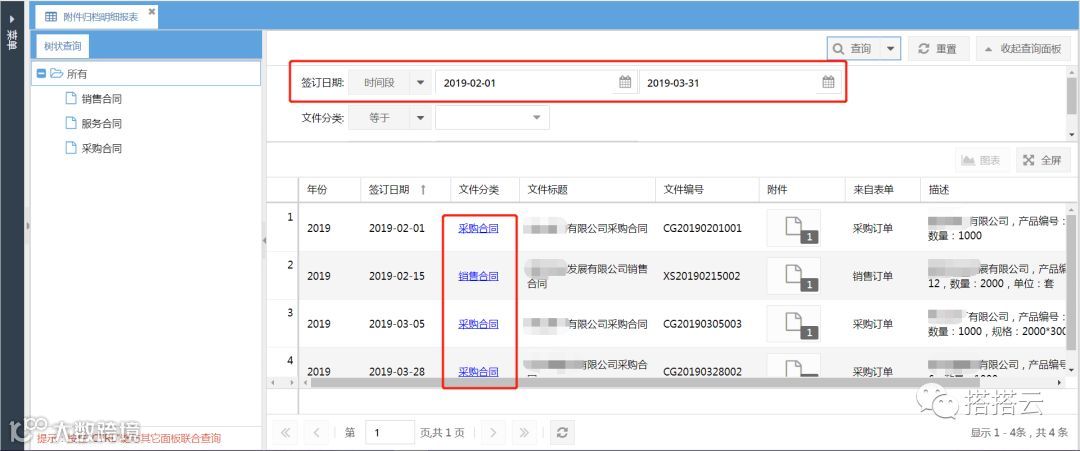This screenshot has width=1080, height=451.
Task: Expand the collapsed left sidebar arrow
Action: [12, 19]
